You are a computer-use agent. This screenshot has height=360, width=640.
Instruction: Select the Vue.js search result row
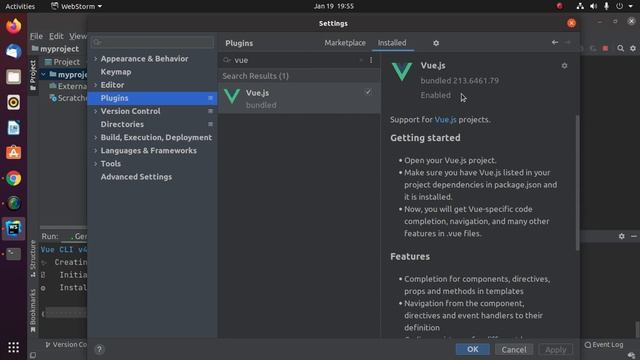pyautogui.click(x=299, y=98)
